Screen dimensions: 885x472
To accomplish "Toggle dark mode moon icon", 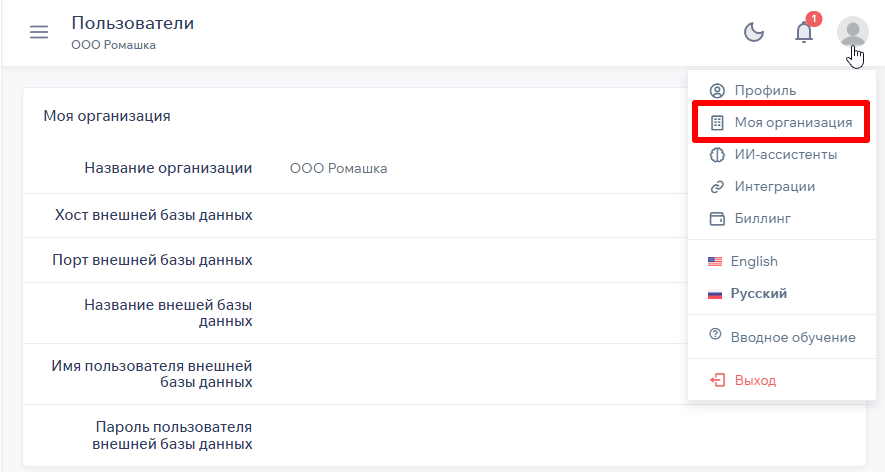I will 754,32.
